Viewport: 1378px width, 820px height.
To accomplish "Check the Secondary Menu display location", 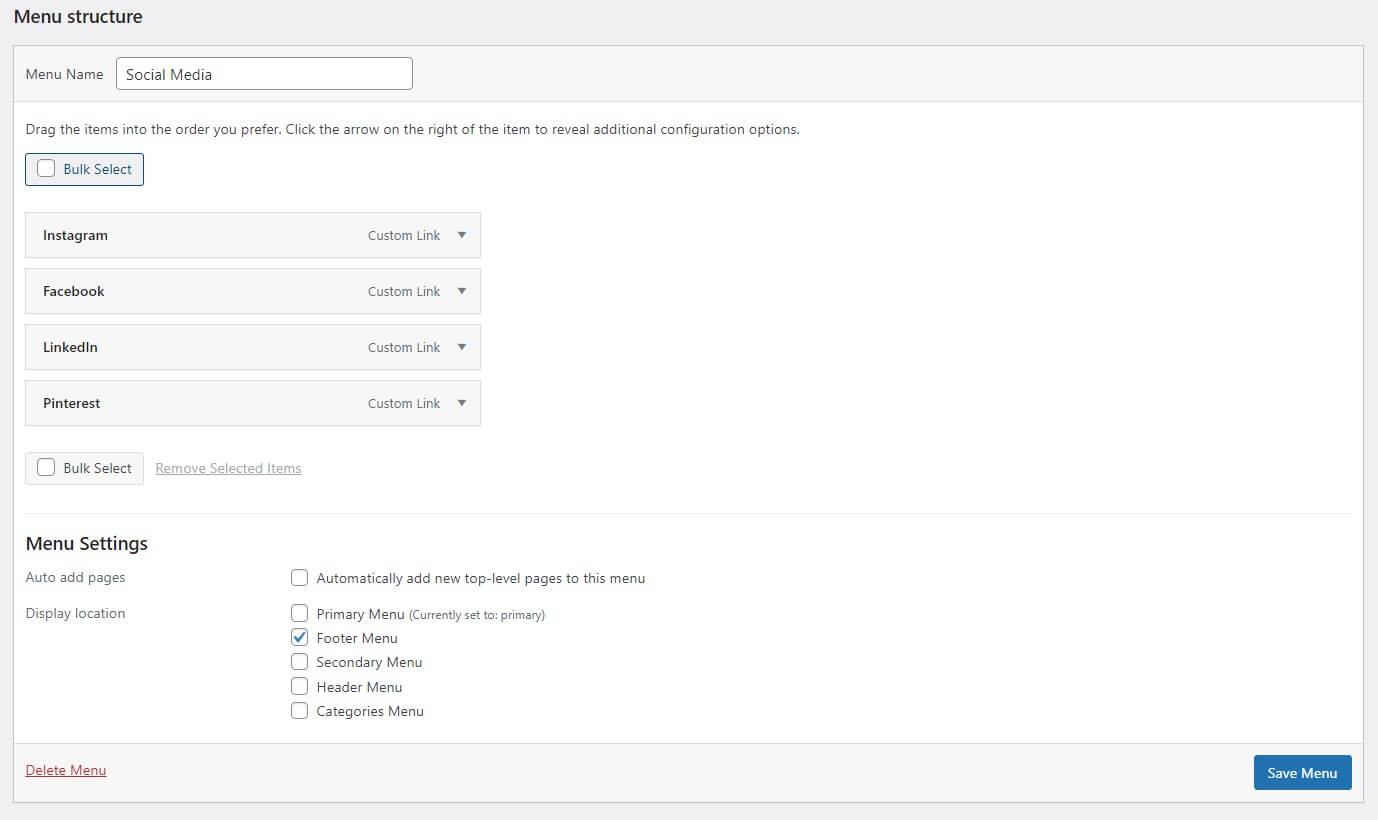I will [299, 662].
